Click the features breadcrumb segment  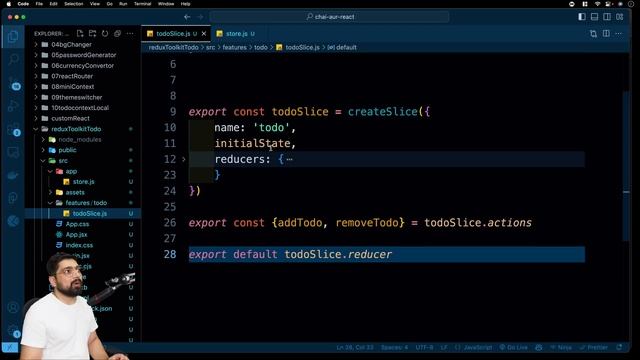pyautogui.click(x=235, y=47)
